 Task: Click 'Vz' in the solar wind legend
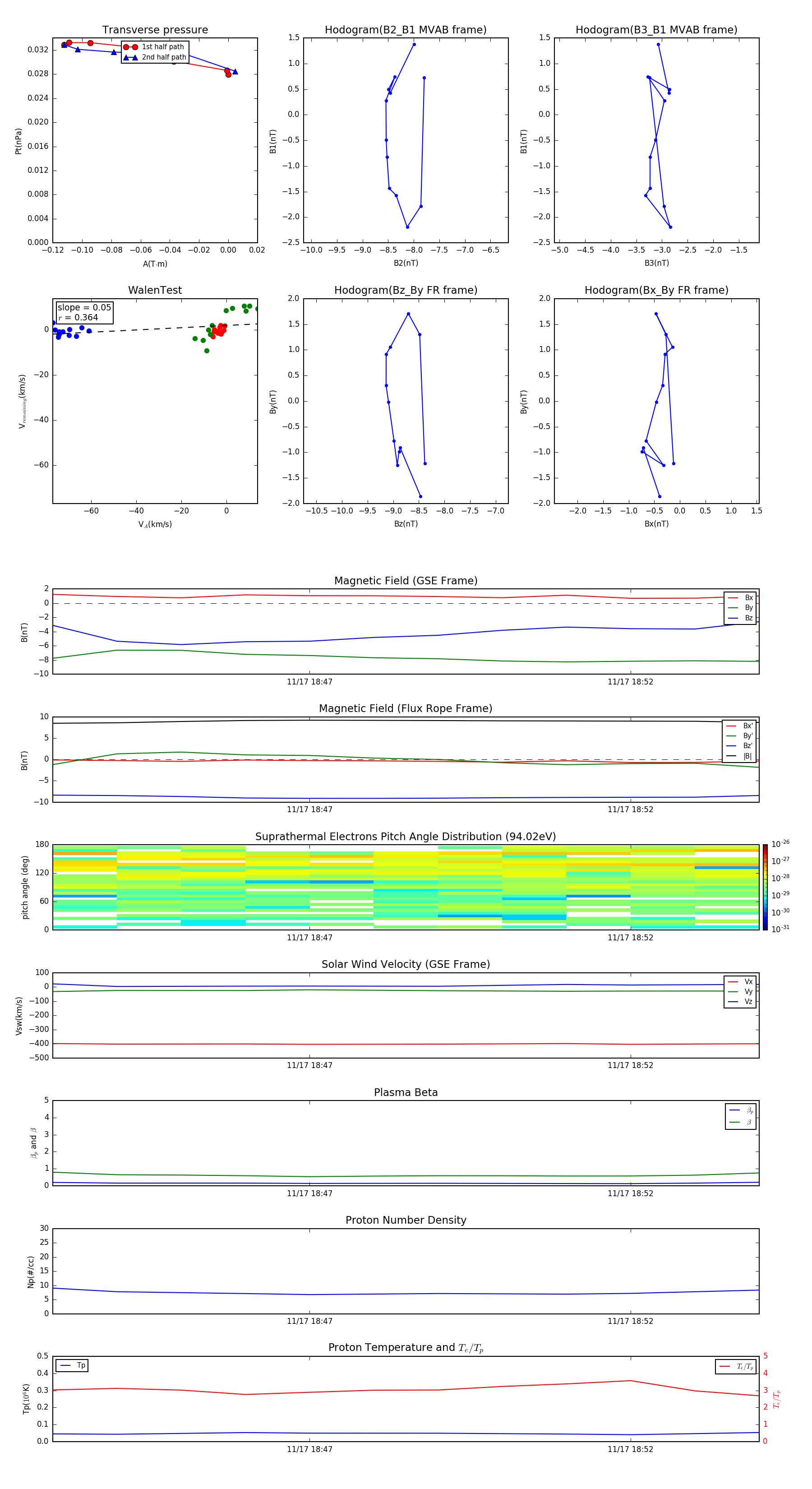tap(741, 1002)
